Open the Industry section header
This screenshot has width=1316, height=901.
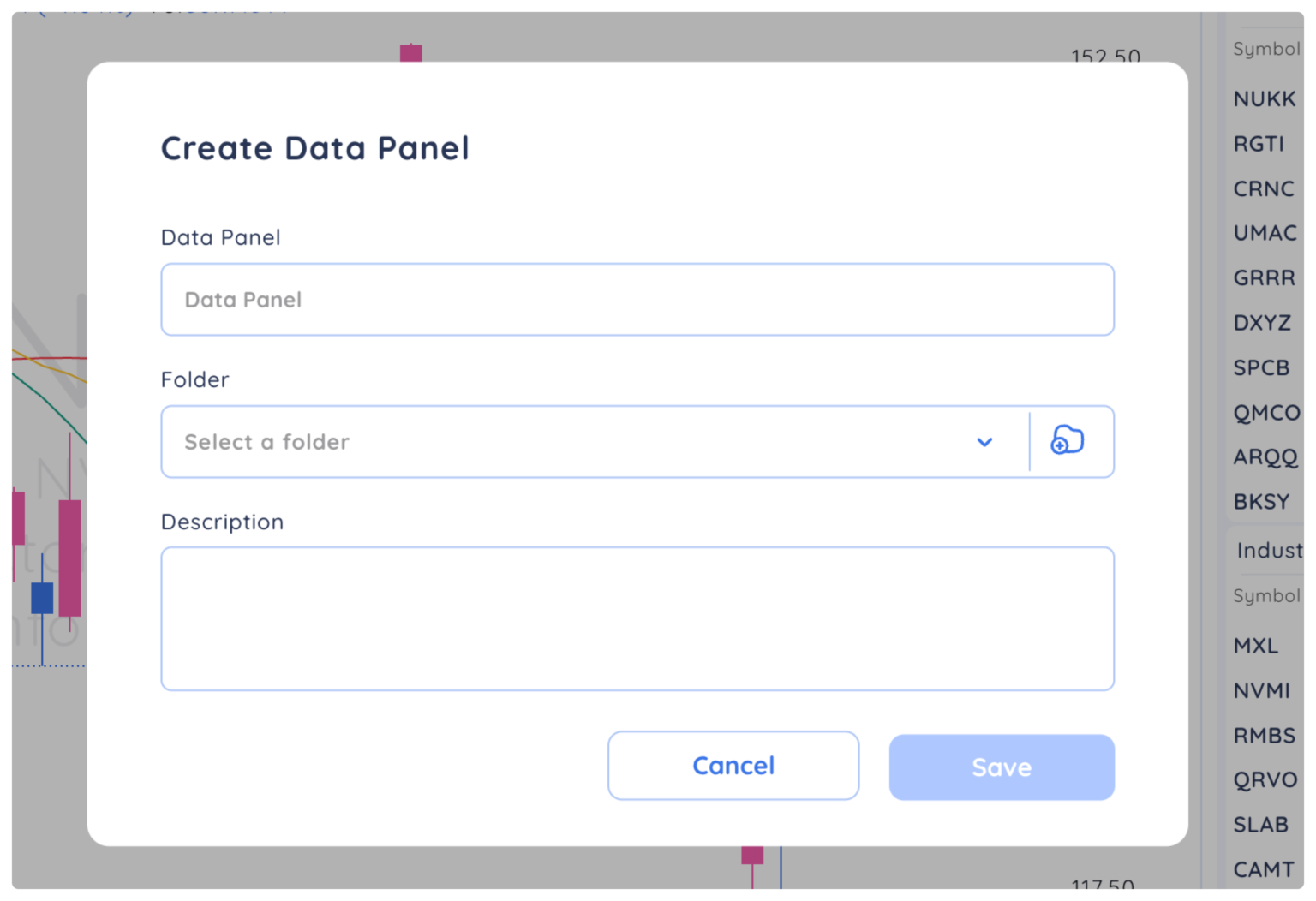[x=1267, y=550]
